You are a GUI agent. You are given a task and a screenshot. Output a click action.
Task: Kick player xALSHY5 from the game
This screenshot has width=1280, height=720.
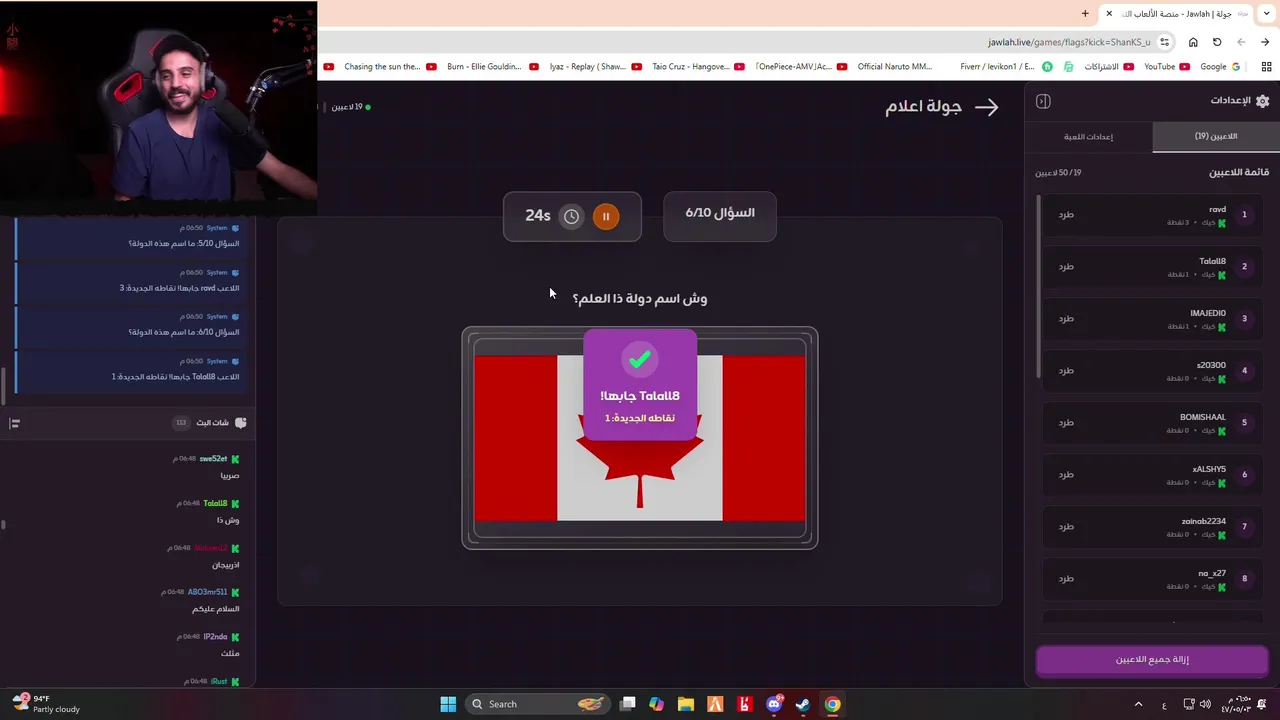coord(1066,475)
